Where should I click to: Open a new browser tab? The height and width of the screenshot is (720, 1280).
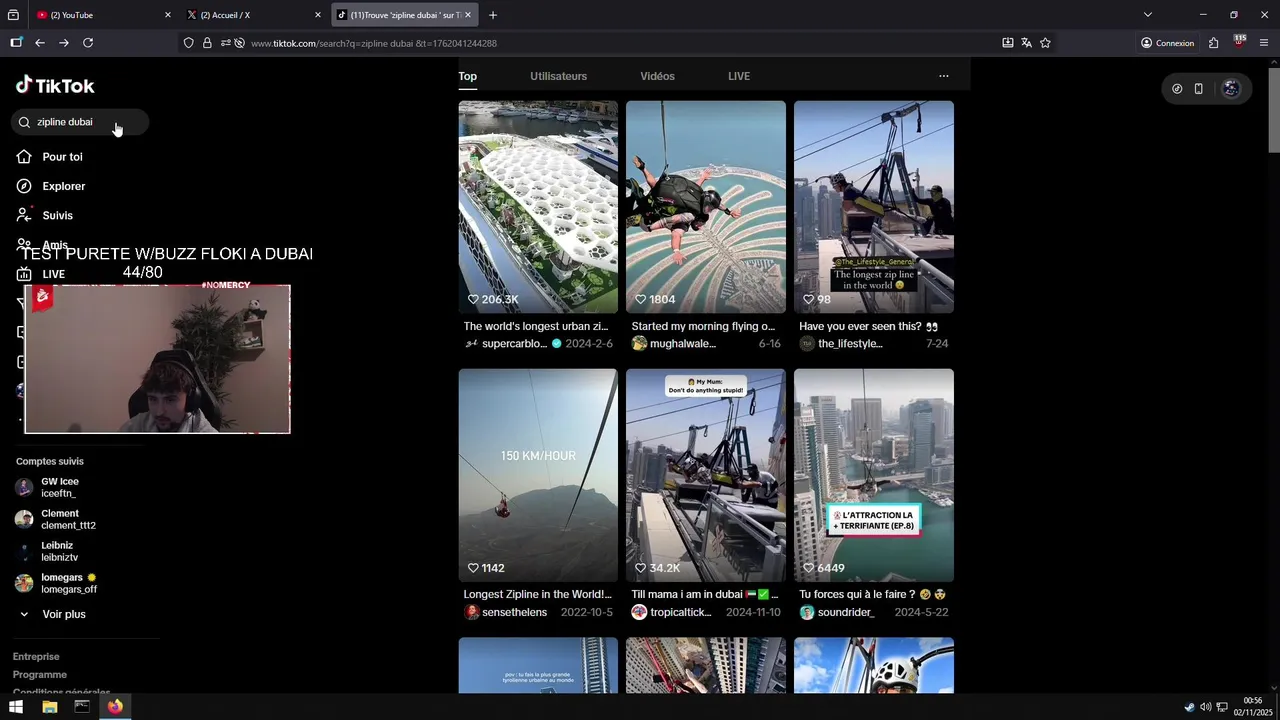(493, 15)
